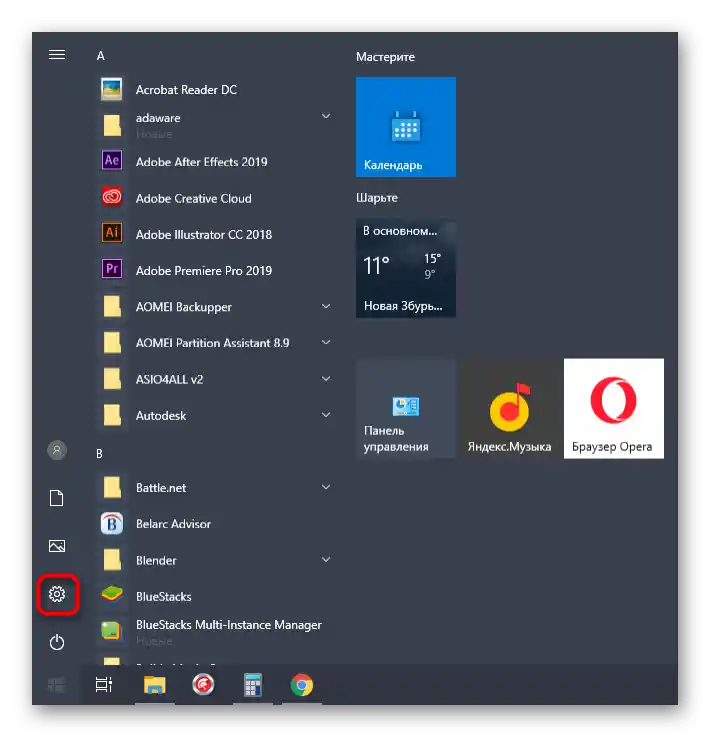Screen dimensions: 710x737
Task: Launch the Acrobat Reader DC icon
Action: pyautogui.click(x=112, y=89)
